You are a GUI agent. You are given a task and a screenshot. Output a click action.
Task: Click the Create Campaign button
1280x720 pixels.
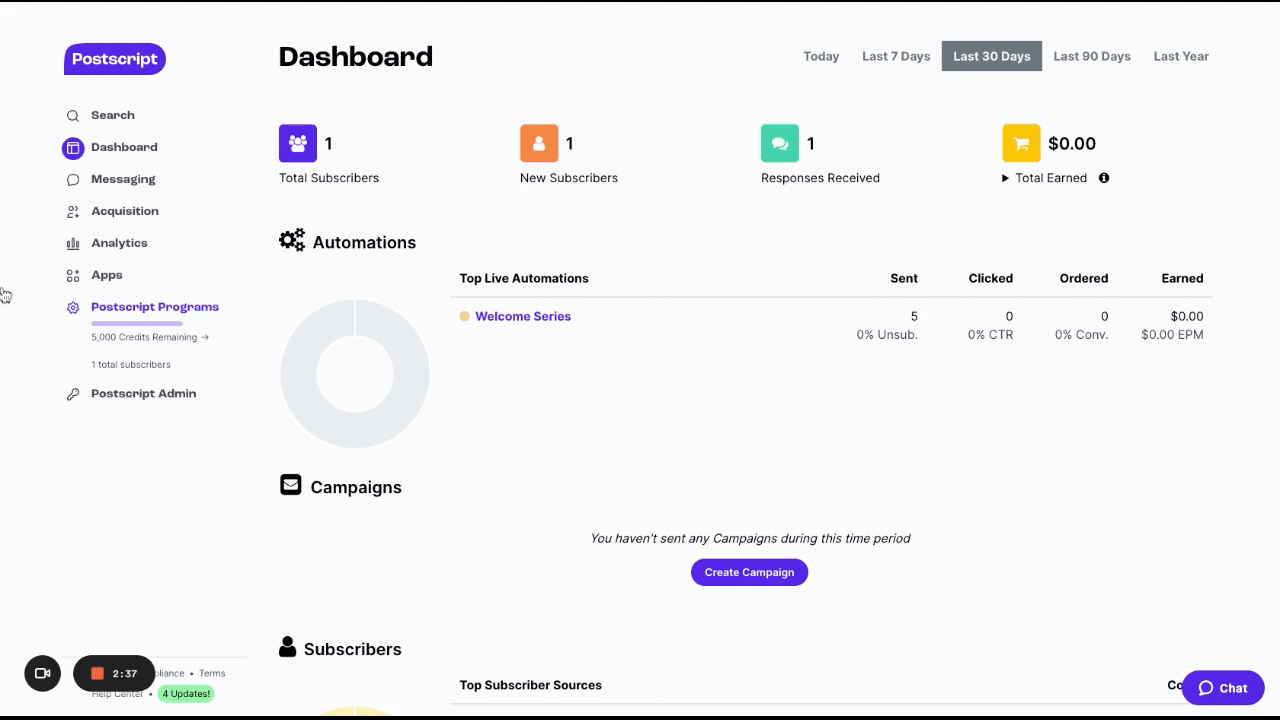click(749, 572)
